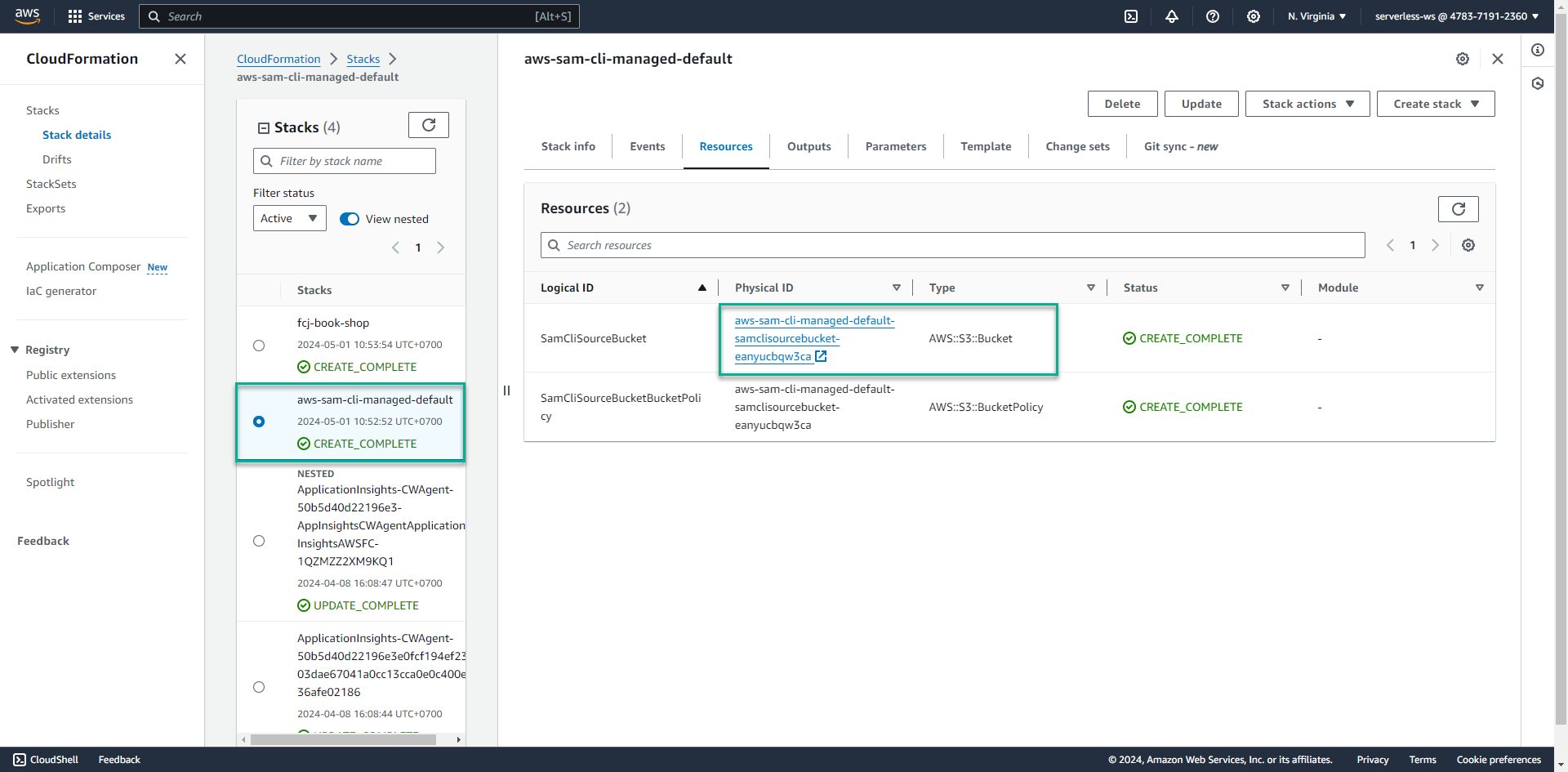Go to next page of stacks

440,248
